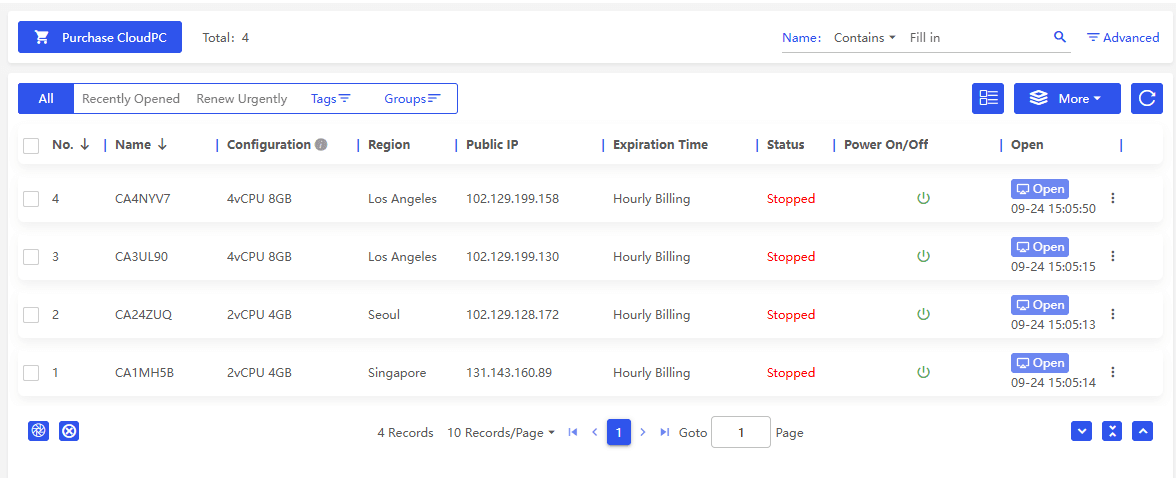This screenshot has width=1176, height=478.
Task: Click the Seoul region cell
Action: pyautogui.click(x=384, y=315)
